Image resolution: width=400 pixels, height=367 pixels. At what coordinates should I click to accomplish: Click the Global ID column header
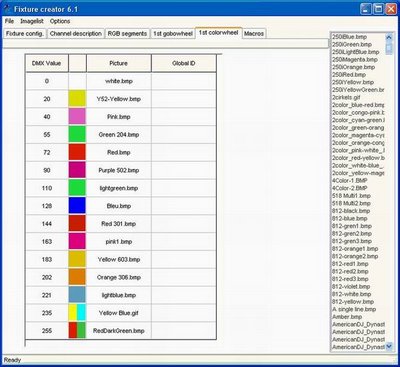(x=184, y=63)
